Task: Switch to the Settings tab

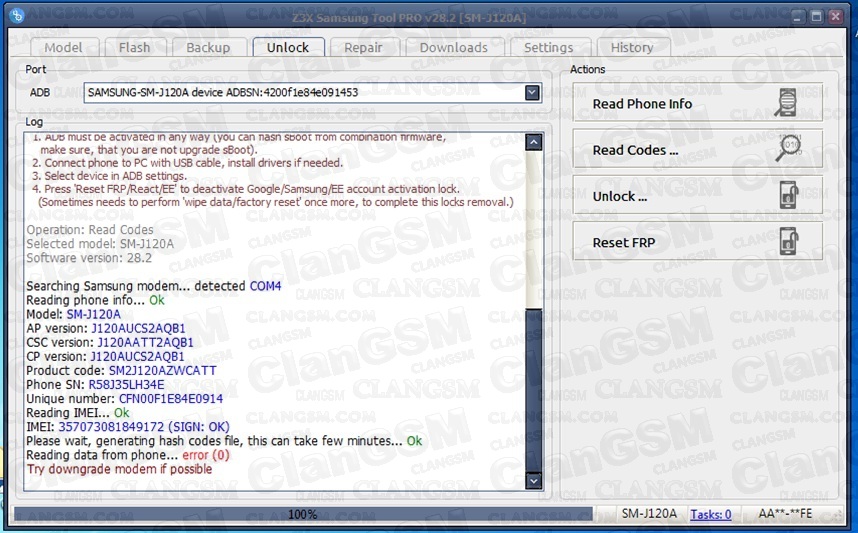Action: (549, 48)
